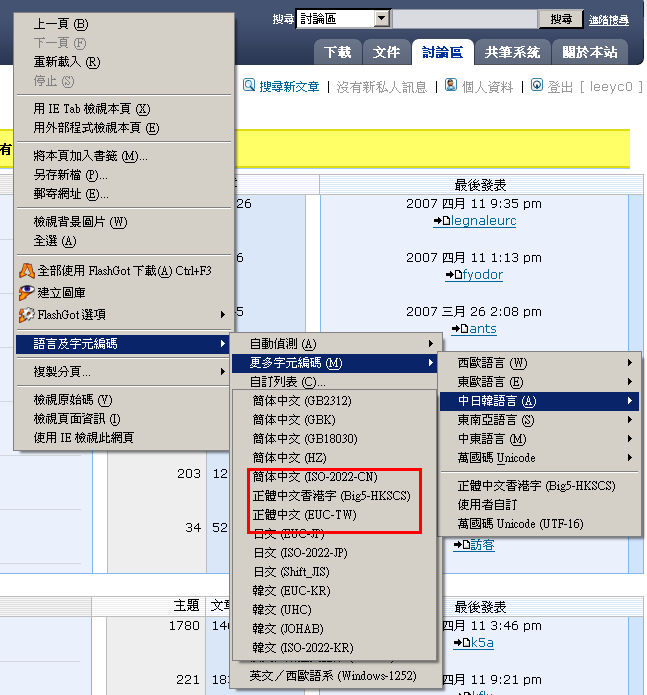Image resolution: width=647 pixels, height=695 pixels.
Task: Choose 用 IE Tab 檢視本頁
Action: [124, 109]
